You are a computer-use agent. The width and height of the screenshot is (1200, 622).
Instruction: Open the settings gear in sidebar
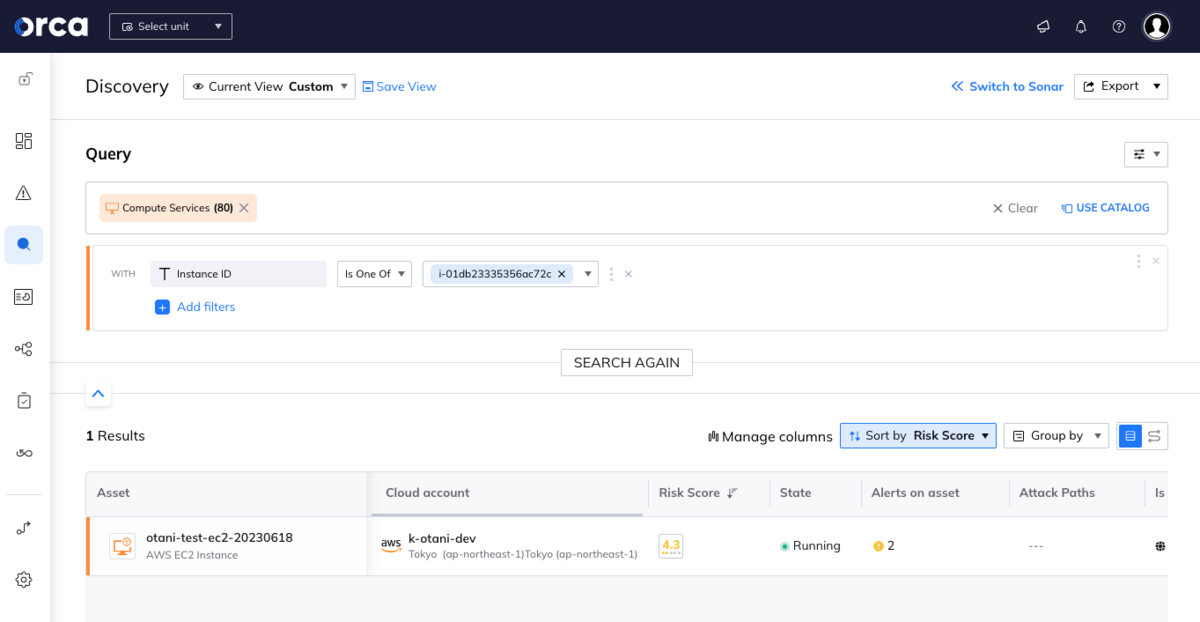click(24, 579)
